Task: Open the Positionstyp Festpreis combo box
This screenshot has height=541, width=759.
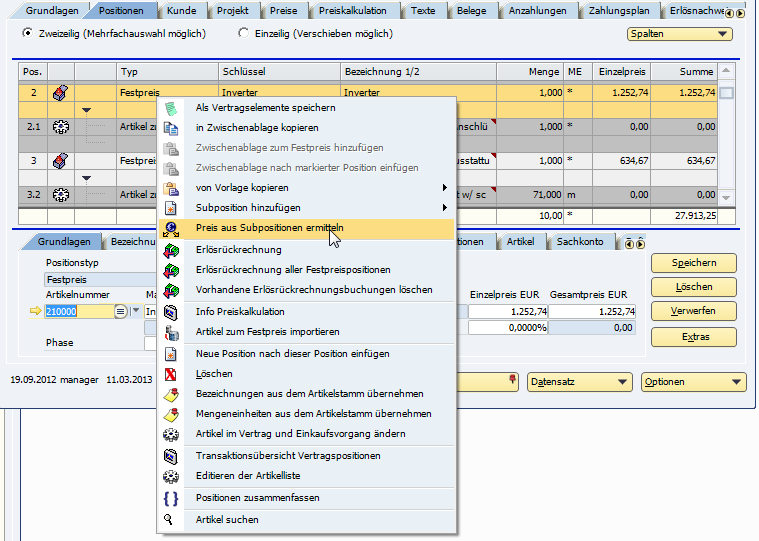Action: coord(100,280)
